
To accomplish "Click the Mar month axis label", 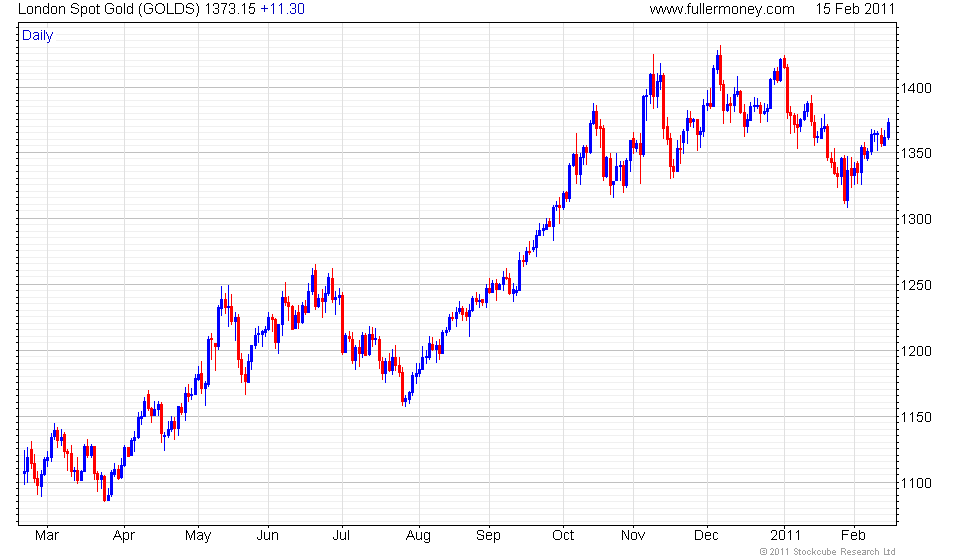I will point(47,536).
